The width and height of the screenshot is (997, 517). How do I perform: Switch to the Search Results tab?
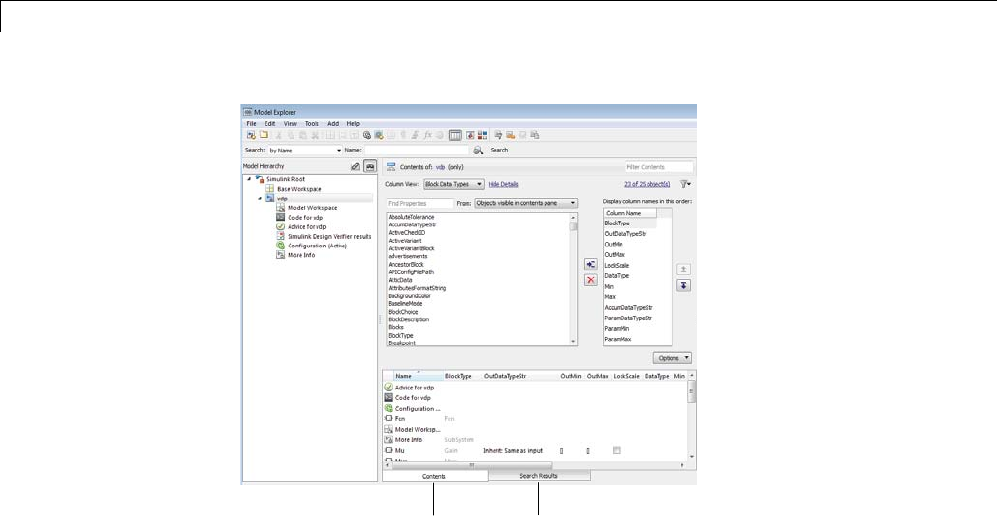[x=539, y=476]
